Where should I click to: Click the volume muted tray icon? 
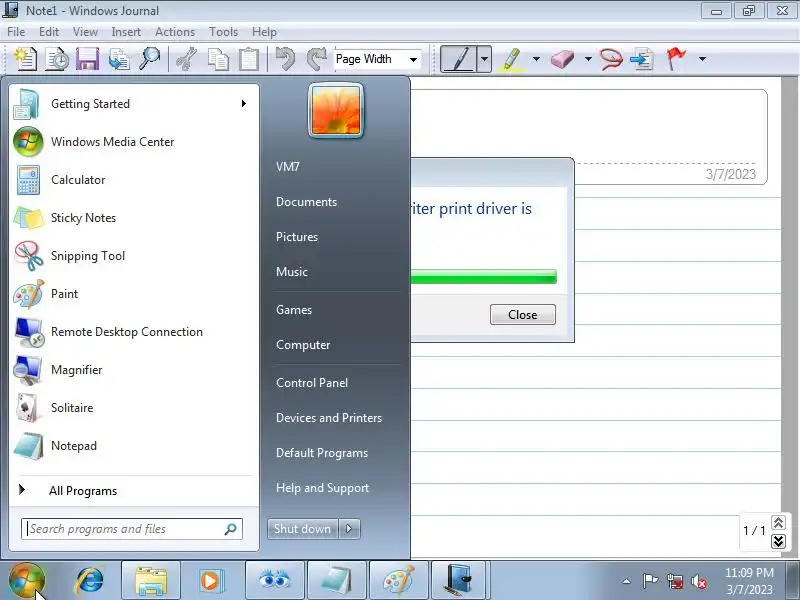[698, 581]
